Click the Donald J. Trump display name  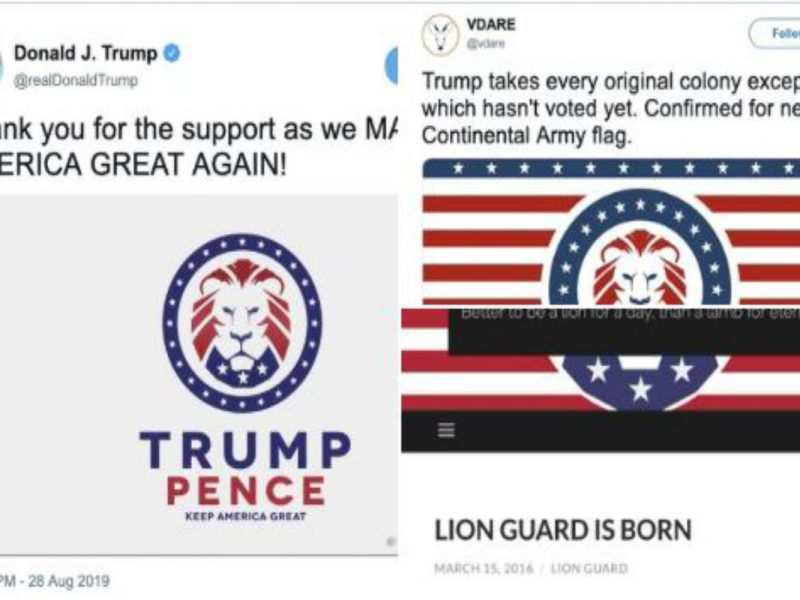click(86, 54)
